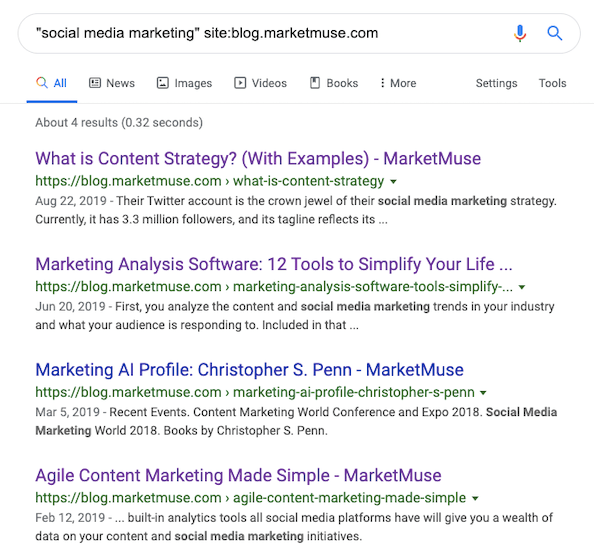Open the Tools menu

tap(552, 83)
